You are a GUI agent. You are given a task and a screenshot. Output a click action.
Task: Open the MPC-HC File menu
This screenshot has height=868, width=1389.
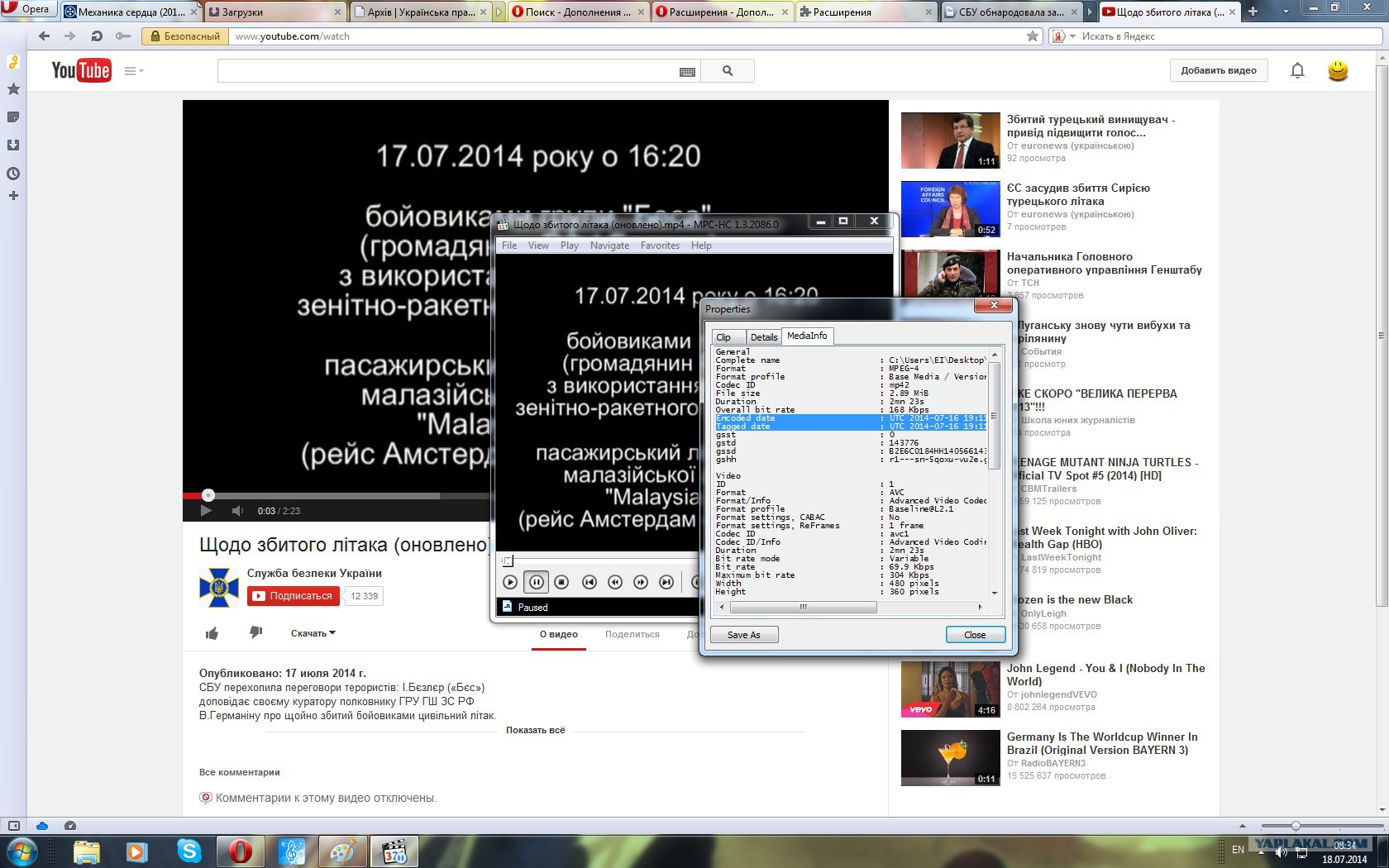[509, 246]
